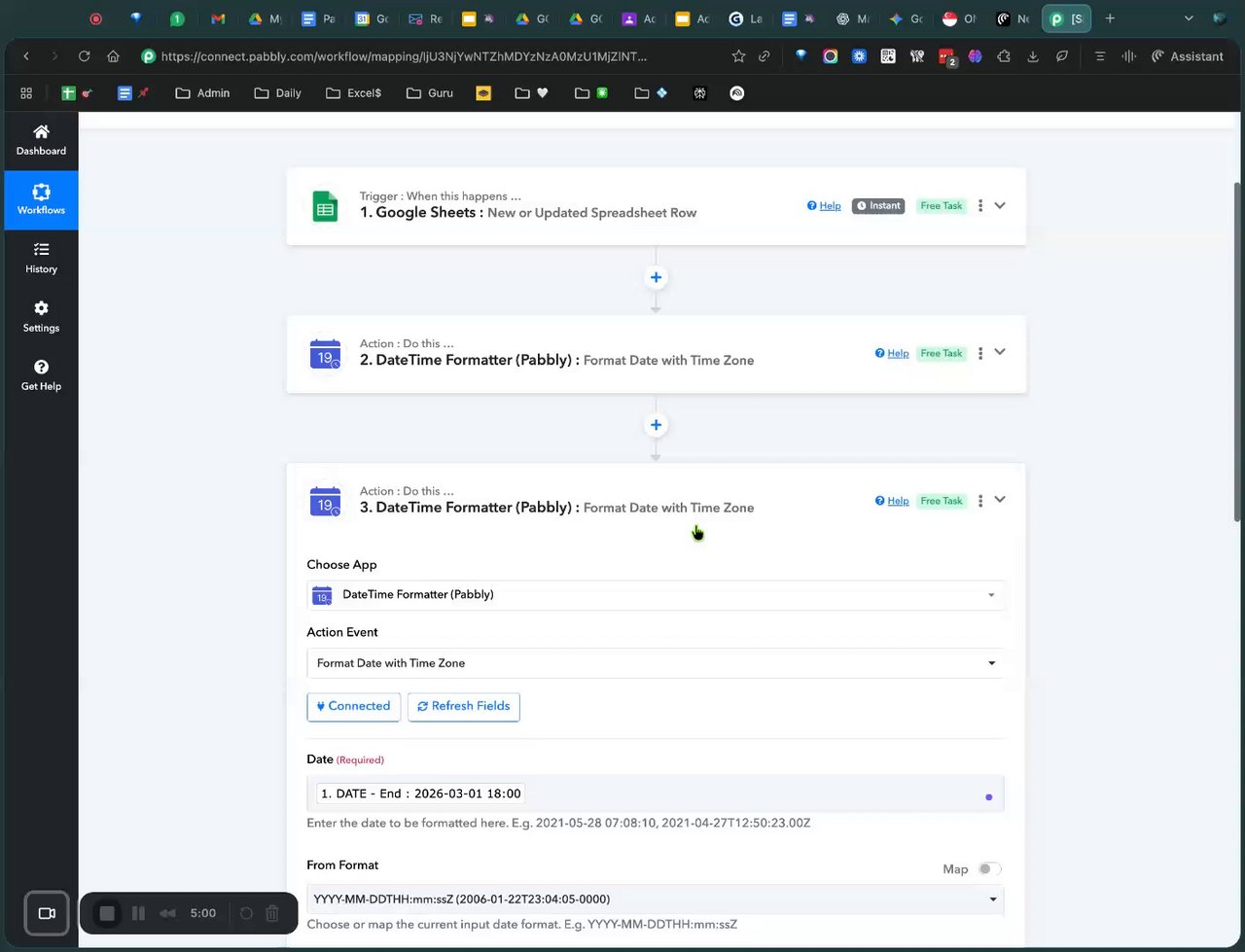
Task: Open the Daily bookmarks folder
Action: pyautogui.click(x=277, y=93)
